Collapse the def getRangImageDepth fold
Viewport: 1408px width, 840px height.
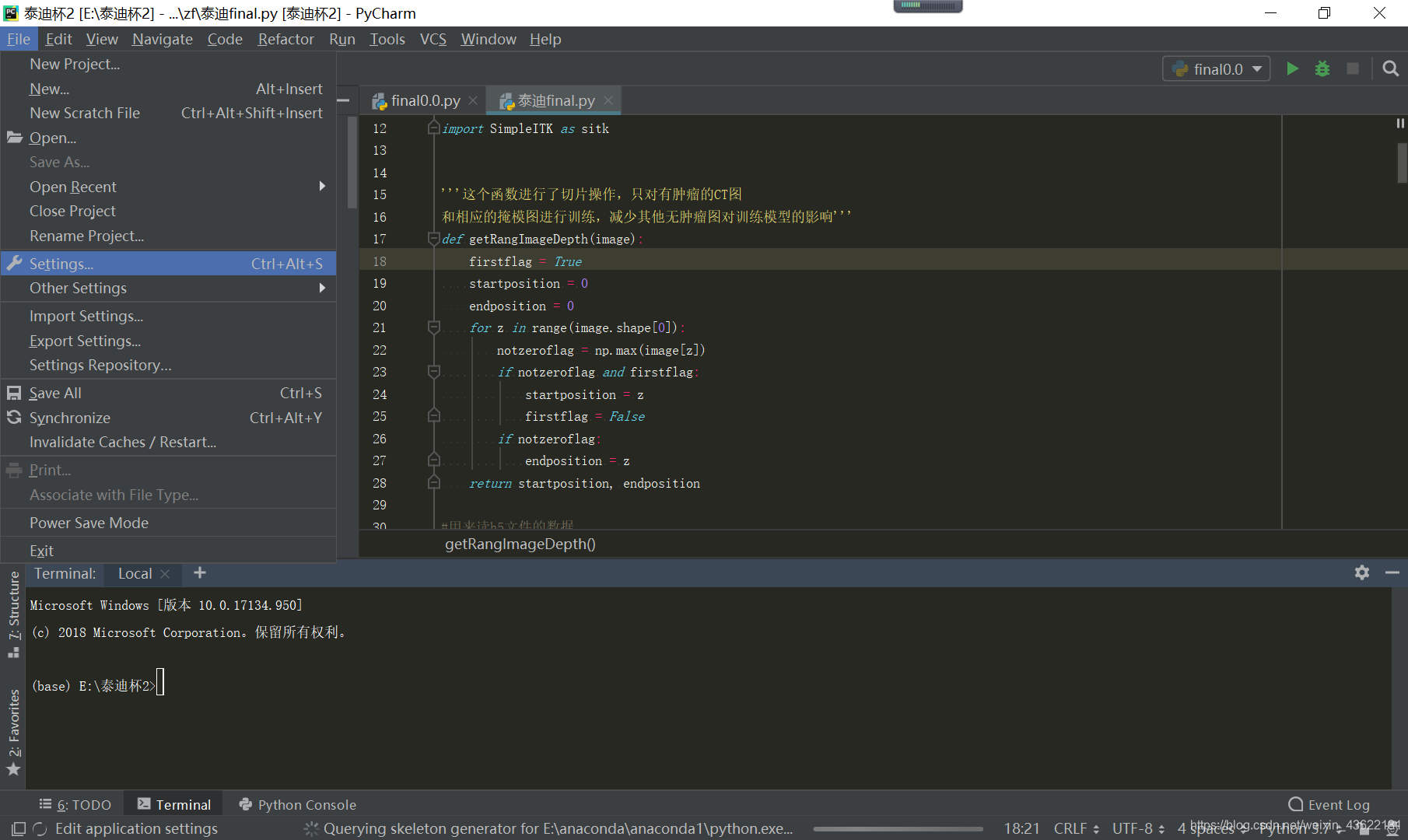pos(434,239)
